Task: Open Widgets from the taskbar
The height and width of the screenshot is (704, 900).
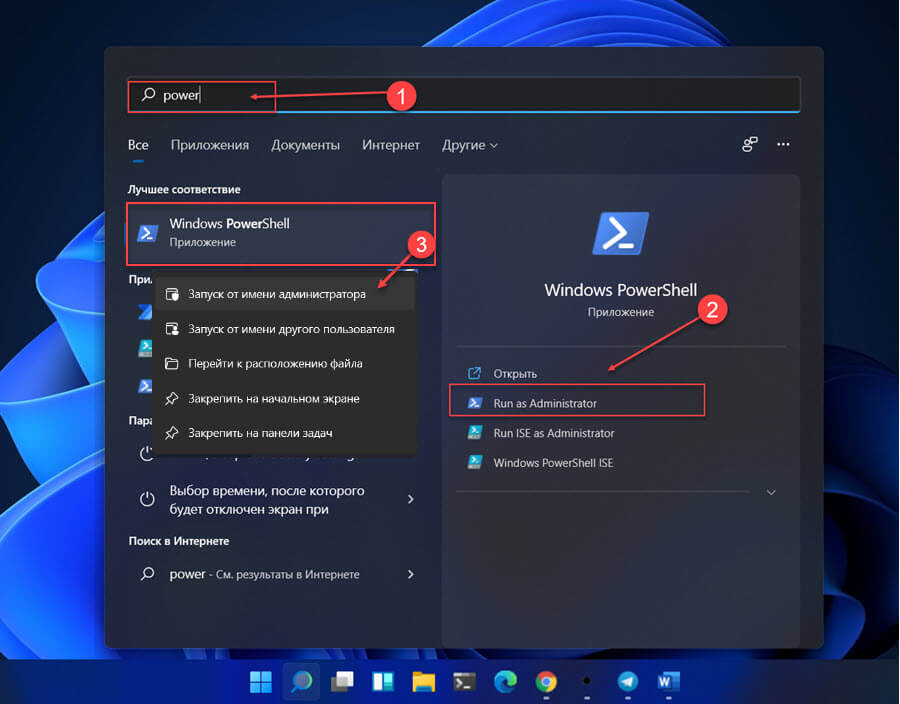Action: [x=383, y=682]
